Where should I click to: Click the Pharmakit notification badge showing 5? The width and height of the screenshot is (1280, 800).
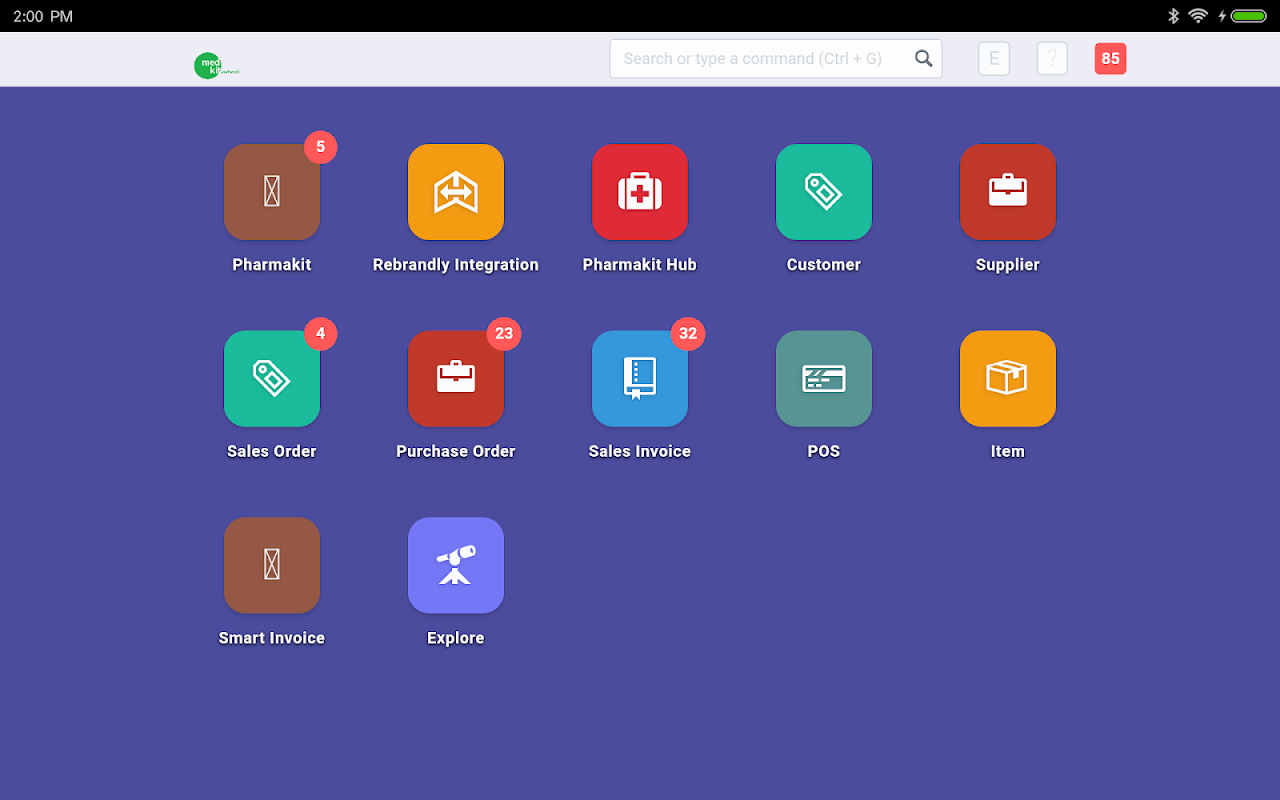click(320, 147)
